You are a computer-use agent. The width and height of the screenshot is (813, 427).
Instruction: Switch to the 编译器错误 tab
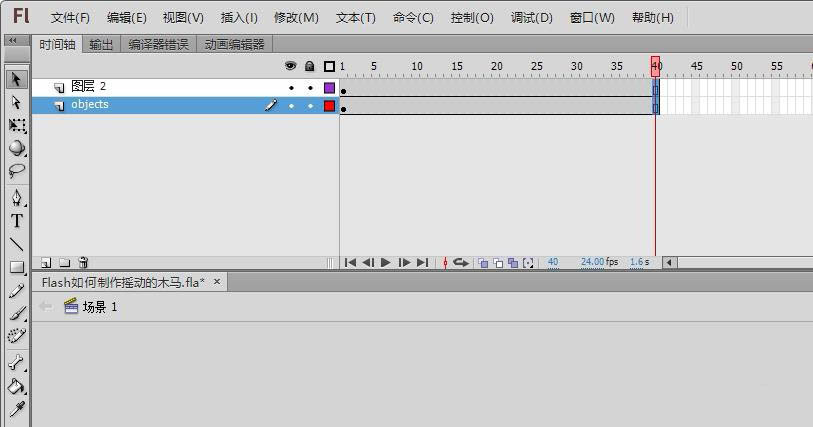159,45
